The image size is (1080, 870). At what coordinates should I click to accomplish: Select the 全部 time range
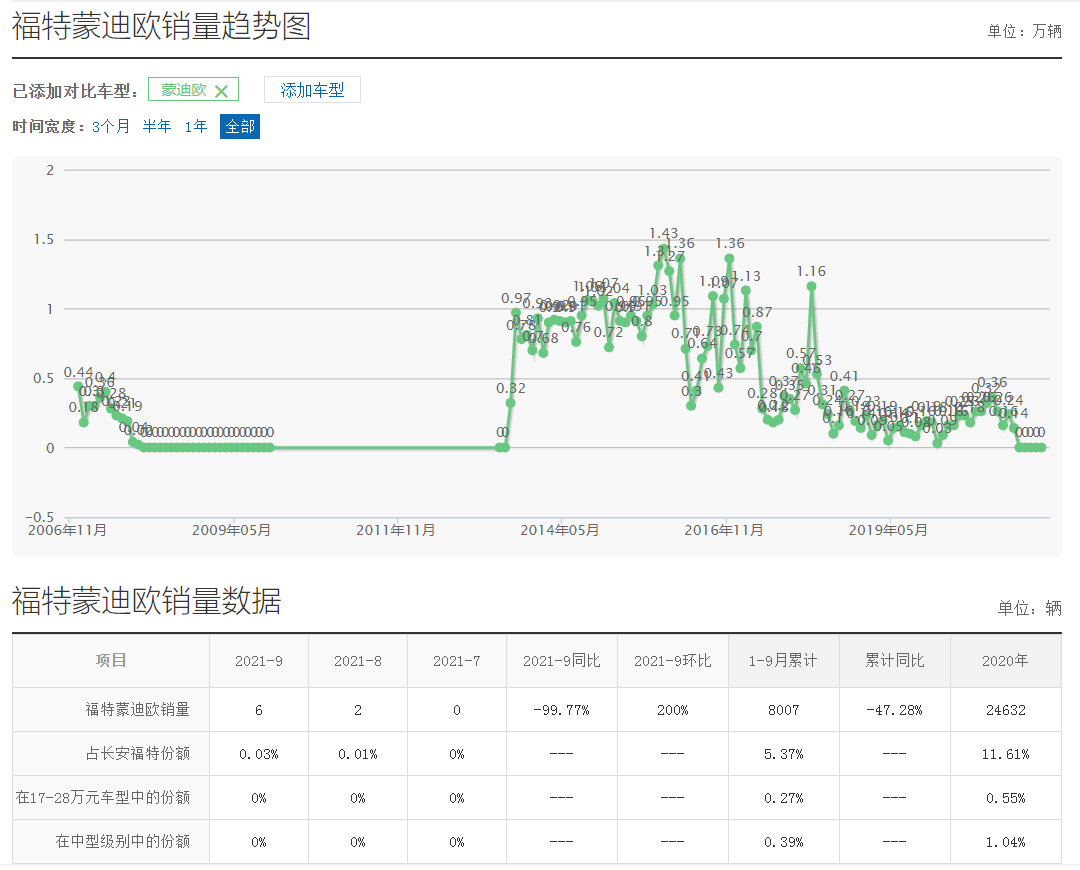click(240, 126)
